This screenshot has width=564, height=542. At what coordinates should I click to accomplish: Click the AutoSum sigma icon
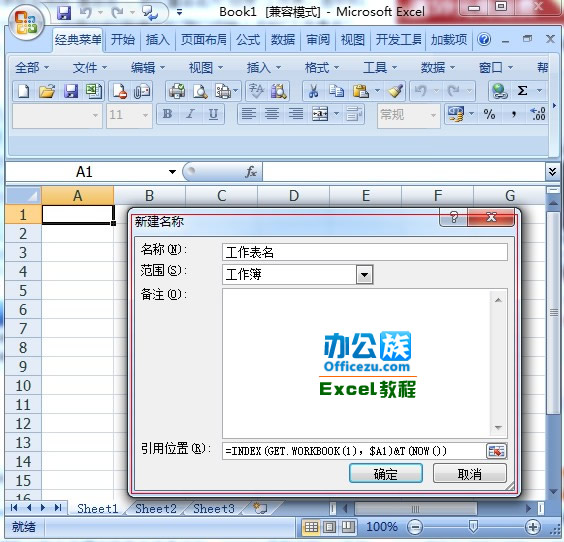tap(522, 91)
